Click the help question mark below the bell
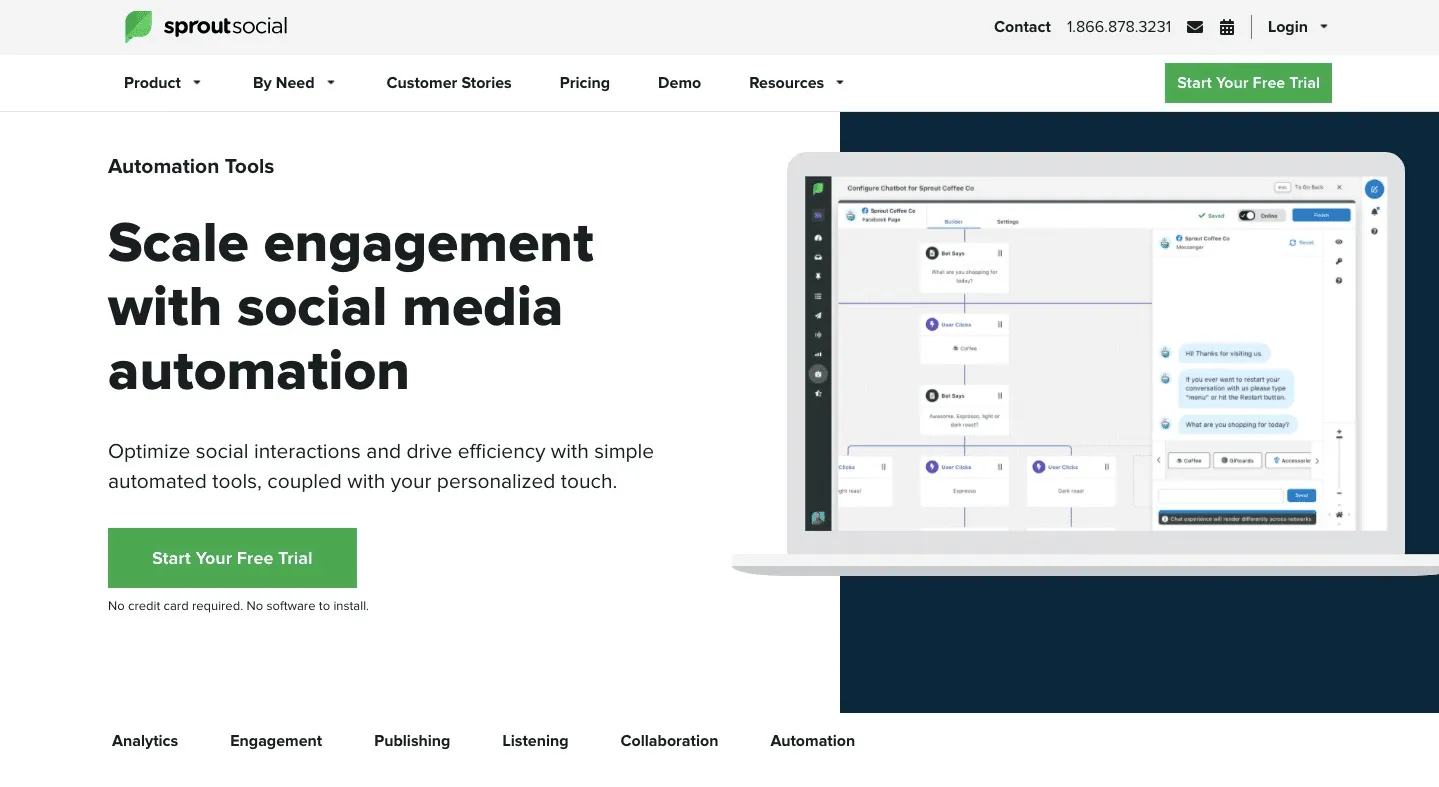The height and width of the screenshot is (787, 1439). click(x=1375, y=232)
